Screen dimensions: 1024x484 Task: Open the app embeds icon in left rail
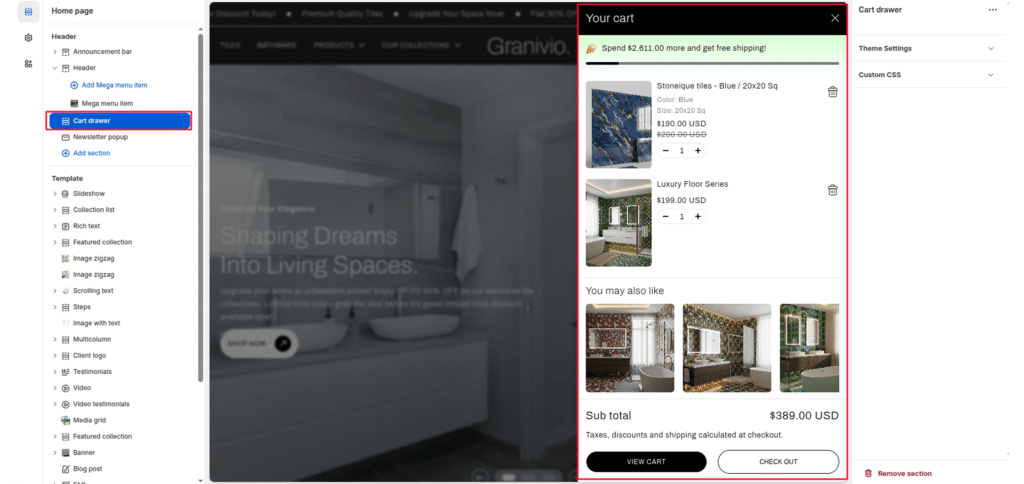[28, 63]
